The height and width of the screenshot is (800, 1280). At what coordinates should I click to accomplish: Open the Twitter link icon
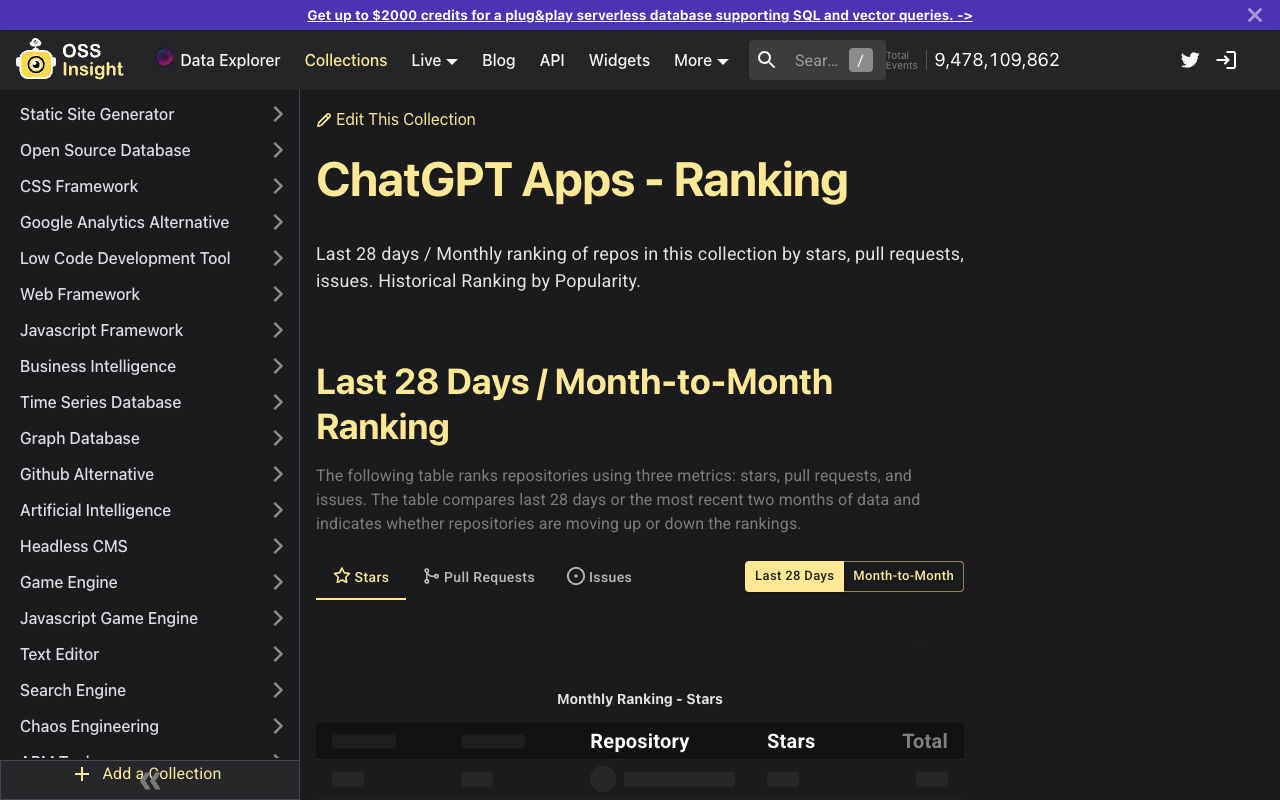click(x=1190, y=60)
